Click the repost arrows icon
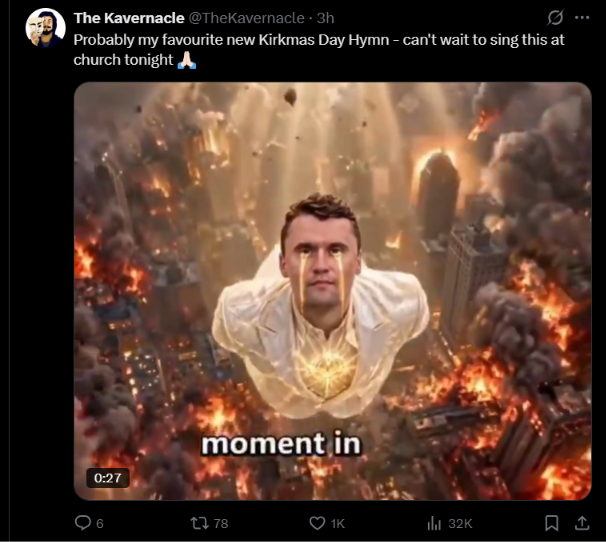 (200, 523)
